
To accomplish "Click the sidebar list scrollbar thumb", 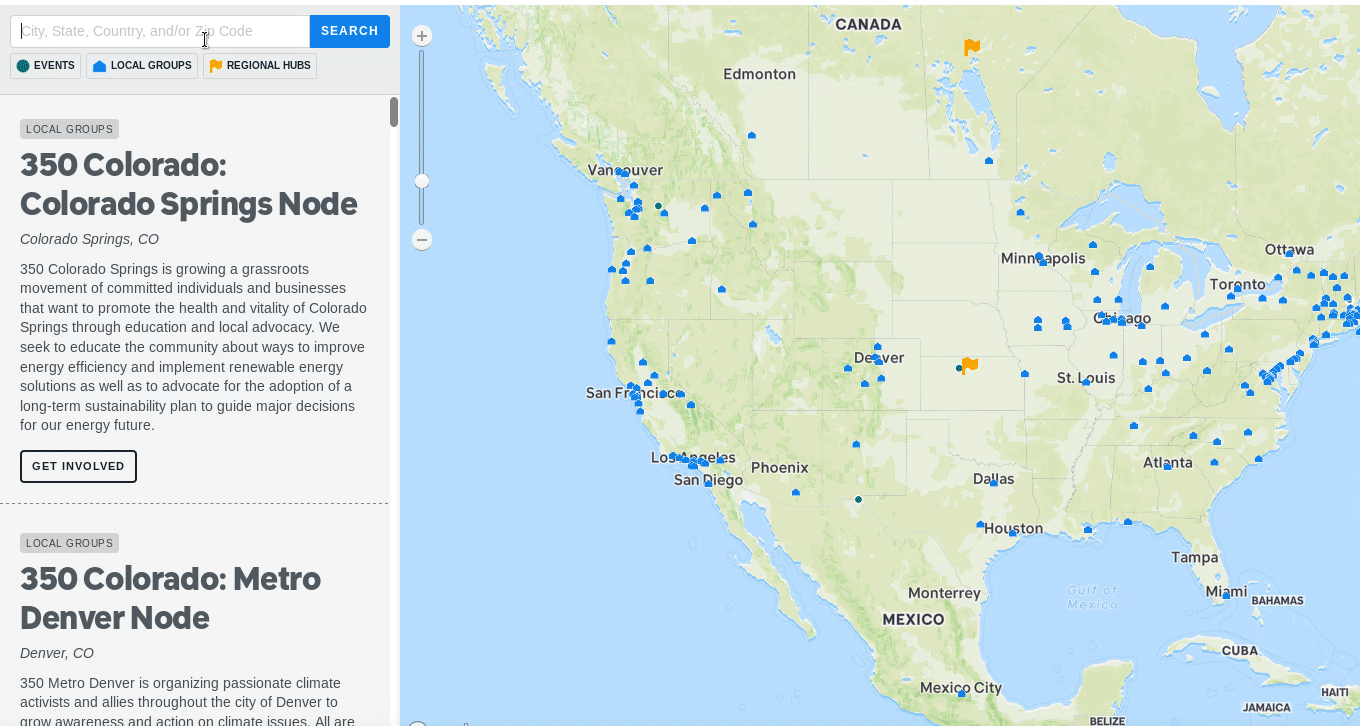I will (x=394, y=112).
